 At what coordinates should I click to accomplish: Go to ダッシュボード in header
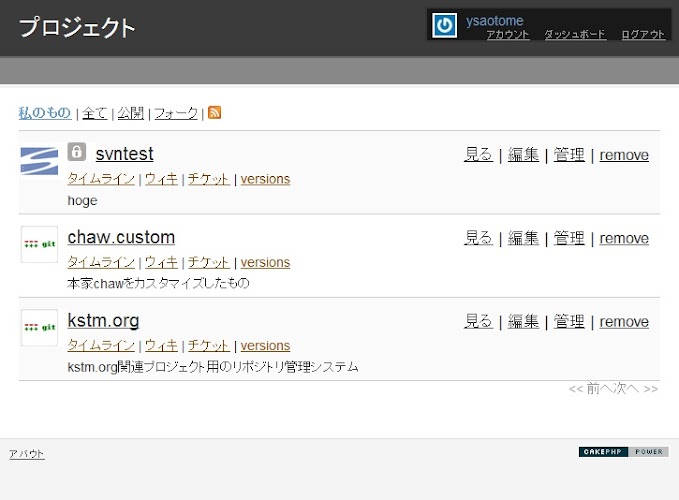click(x=575, y=34)
